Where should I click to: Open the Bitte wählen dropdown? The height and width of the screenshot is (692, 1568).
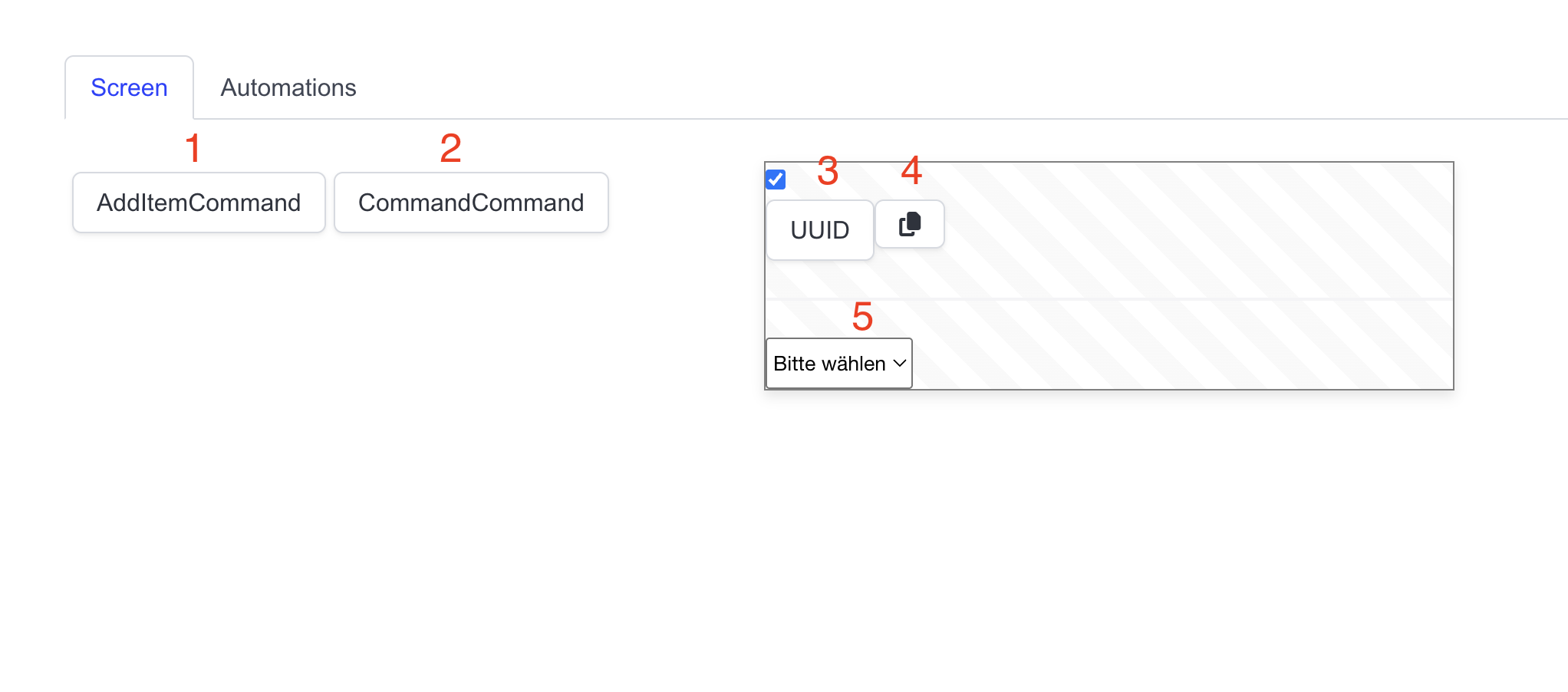point(838,364)
